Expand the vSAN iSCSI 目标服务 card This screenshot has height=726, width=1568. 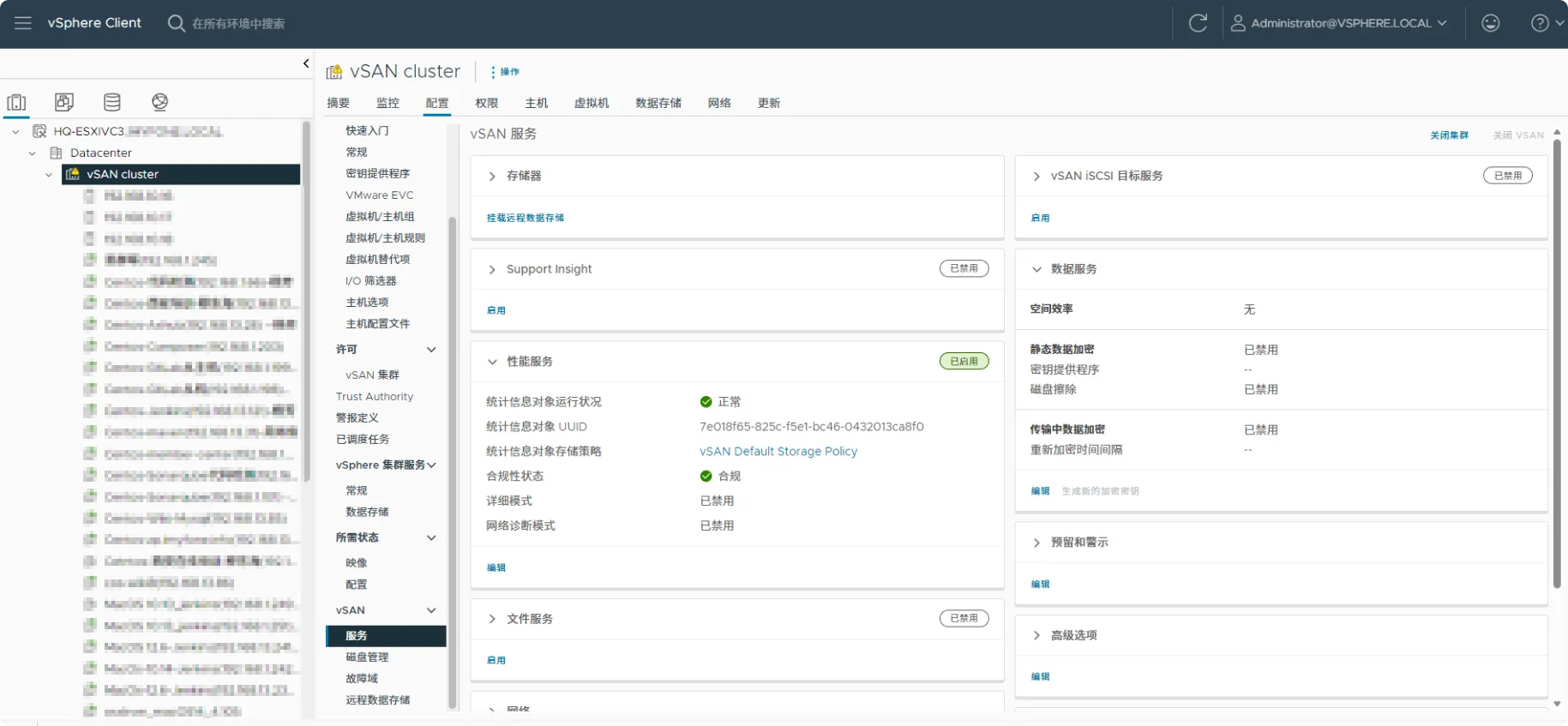(x=1036, y=177)
